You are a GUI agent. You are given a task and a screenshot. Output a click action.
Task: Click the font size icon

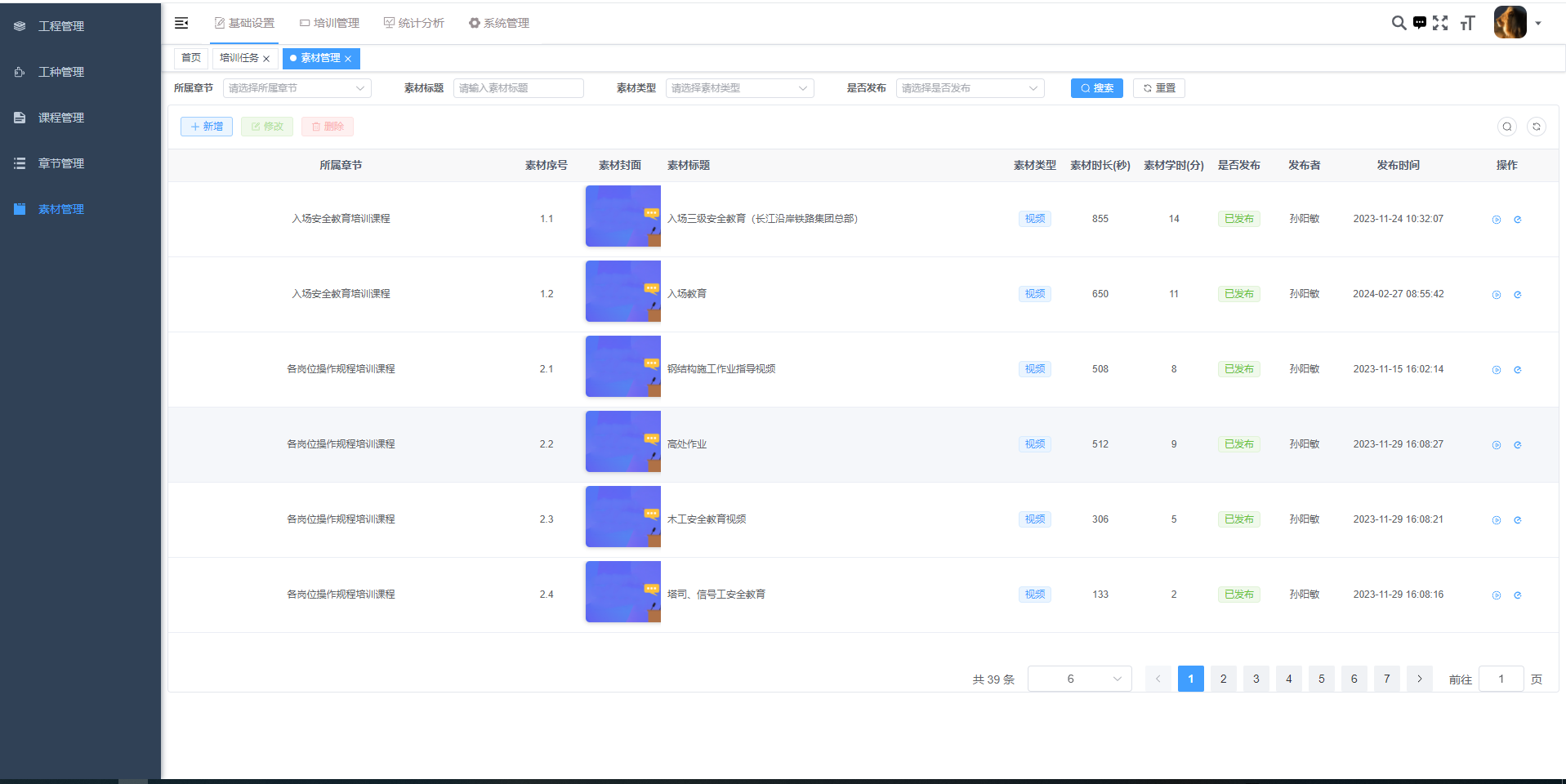click(1467, 23)
